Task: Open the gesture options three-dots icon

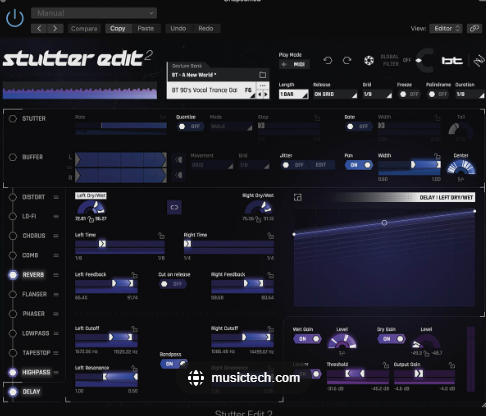Action: [x=263, y=86]
